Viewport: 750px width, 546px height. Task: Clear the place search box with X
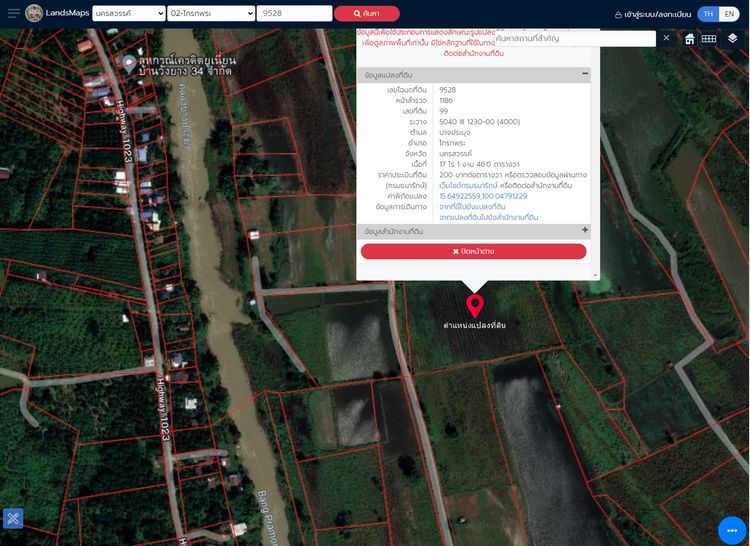coord(667,38)
